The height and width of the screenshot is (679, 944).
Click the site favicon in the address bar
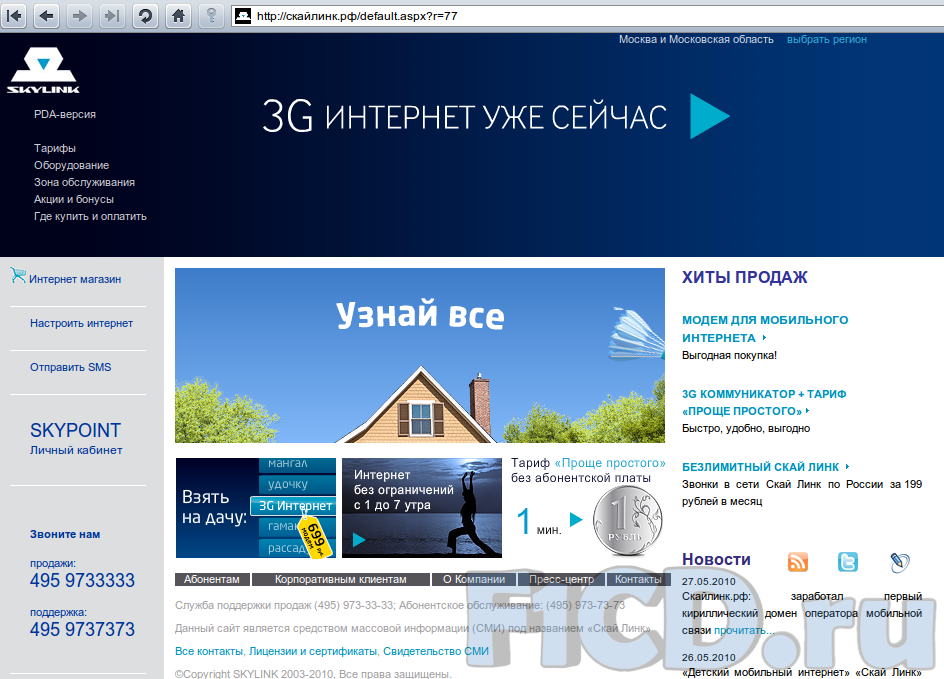point(243,16)
